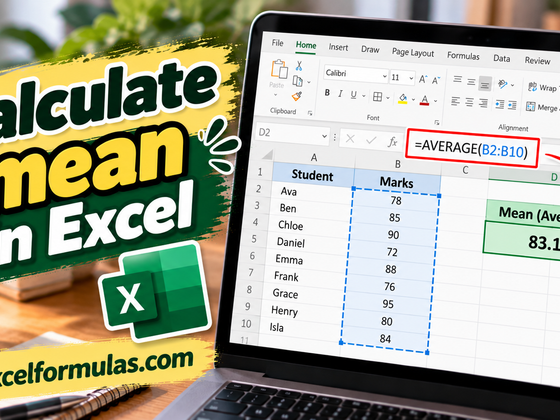Apply the red Font Color A
This screenshot has width=560, height=420.
424,100
